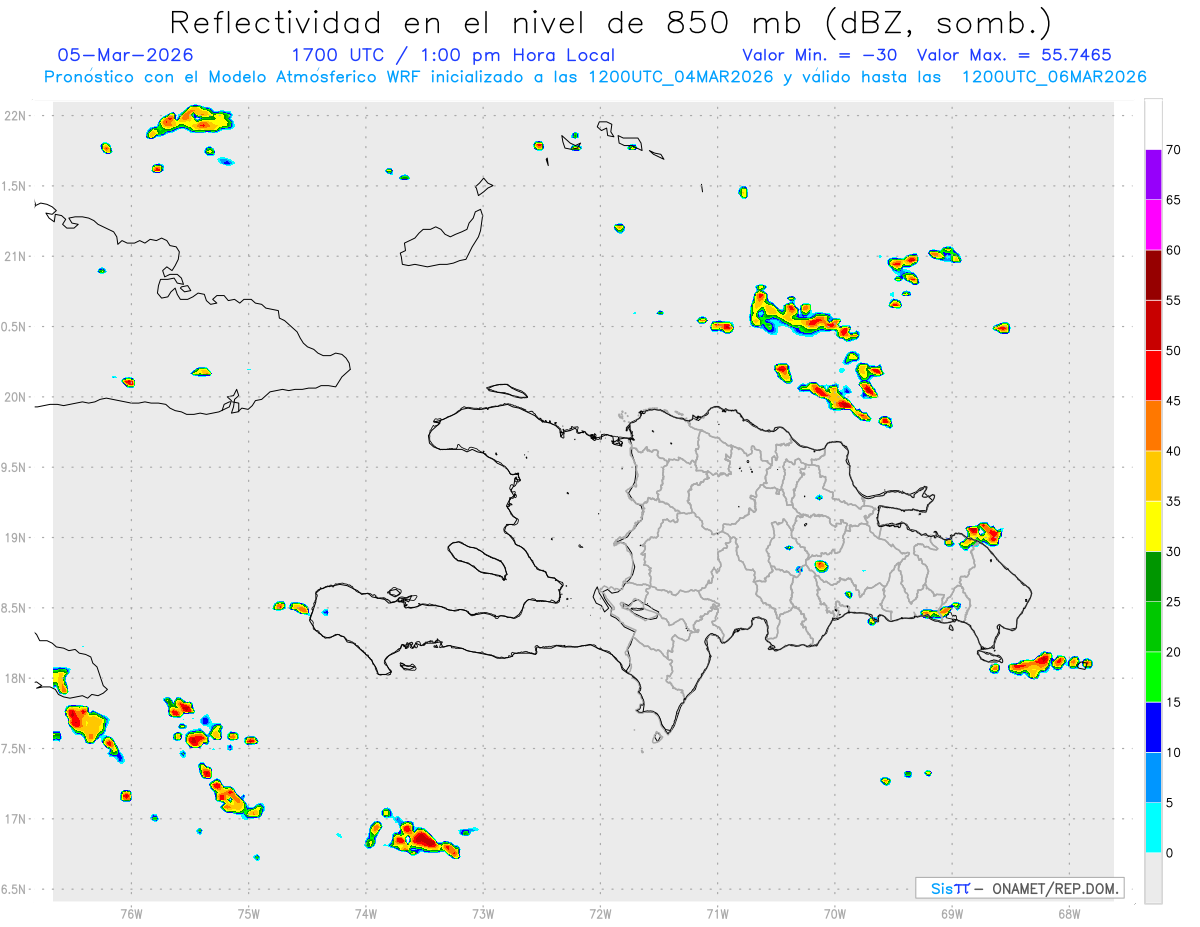Click the cyan 0-5 dBZ colorbar swatch
1200x927 pixels.
click(1153, 828)
